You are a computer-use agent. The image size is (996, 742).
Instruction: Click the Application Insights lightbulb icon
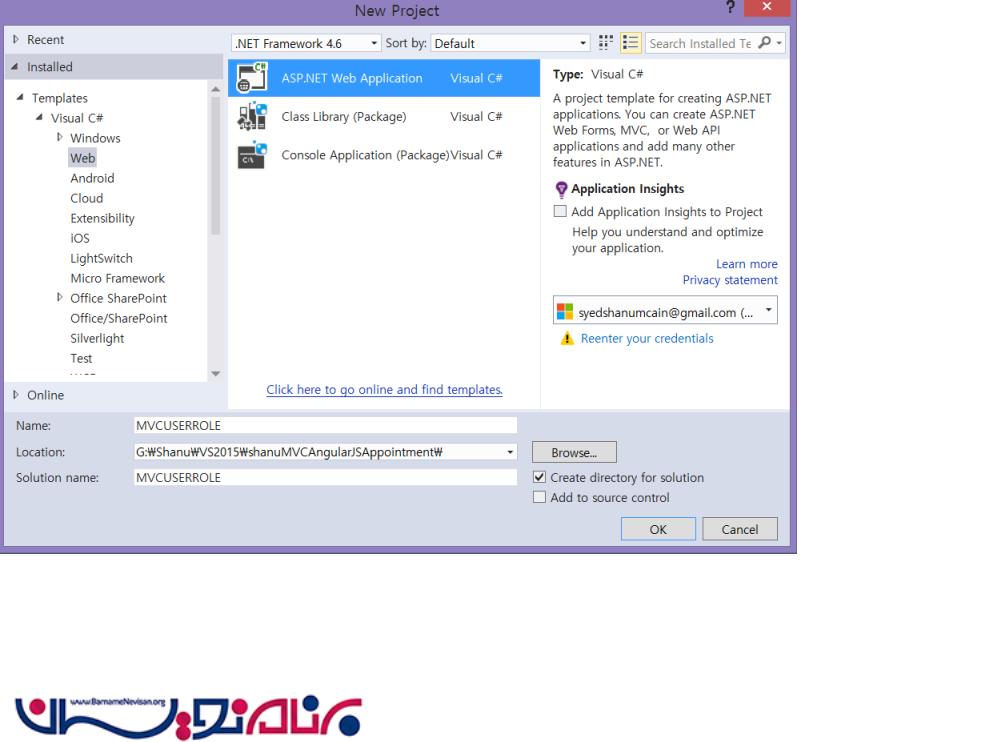coord(561,189)
